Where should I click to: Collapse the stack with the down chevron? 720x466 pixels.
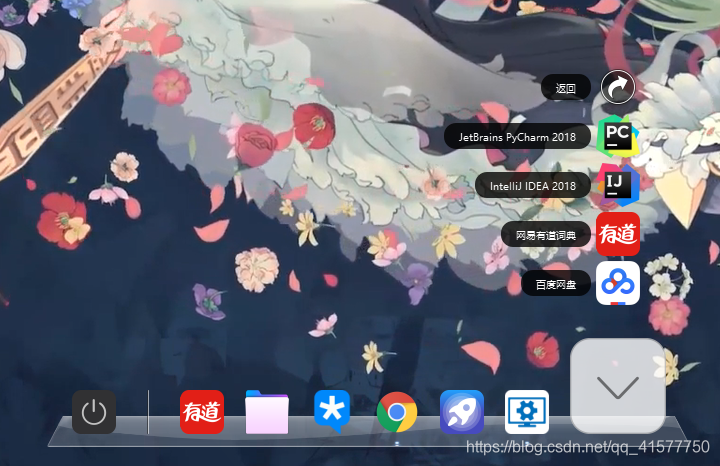618,386
